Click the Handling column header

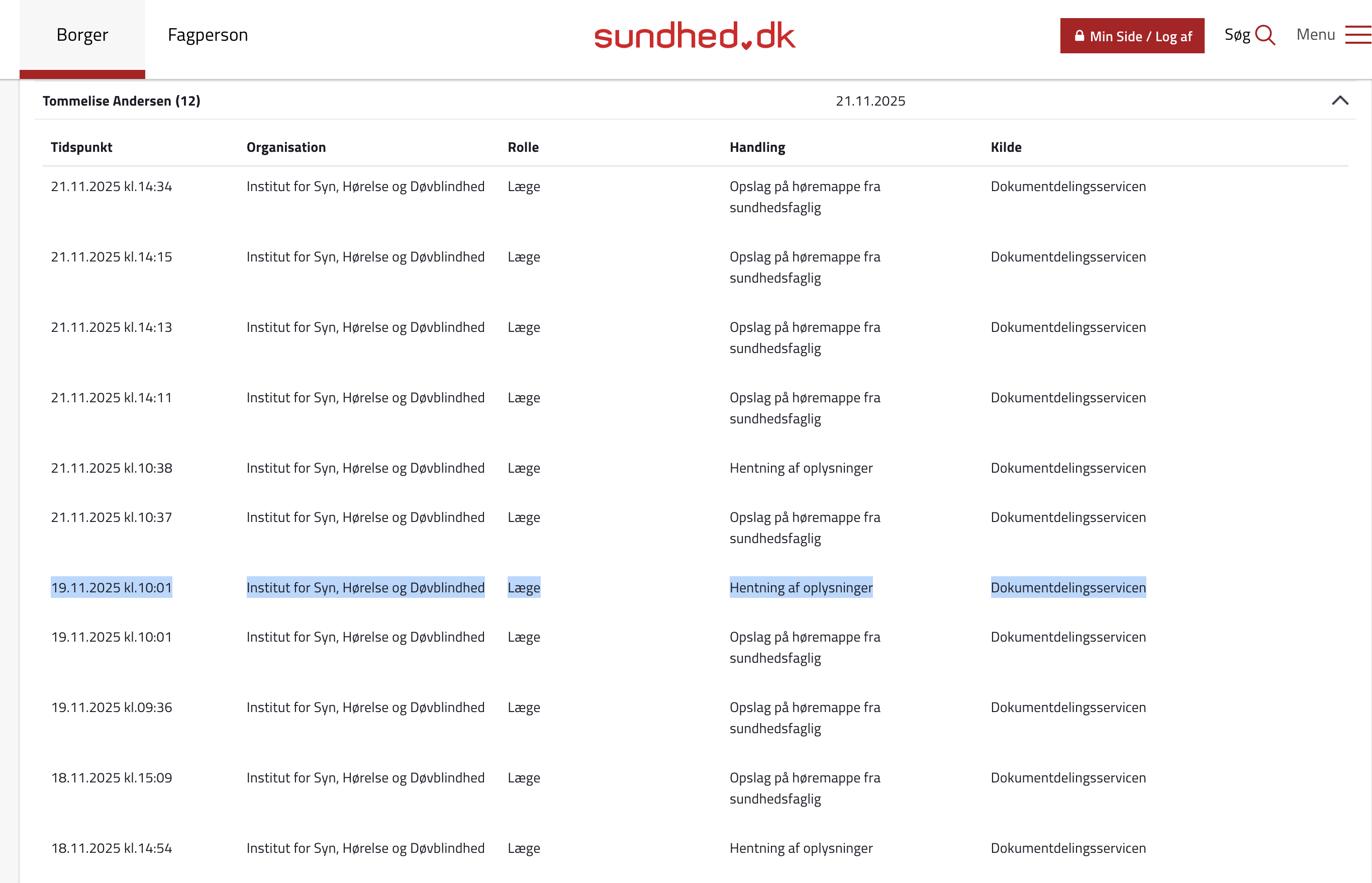tap(757, 147)
